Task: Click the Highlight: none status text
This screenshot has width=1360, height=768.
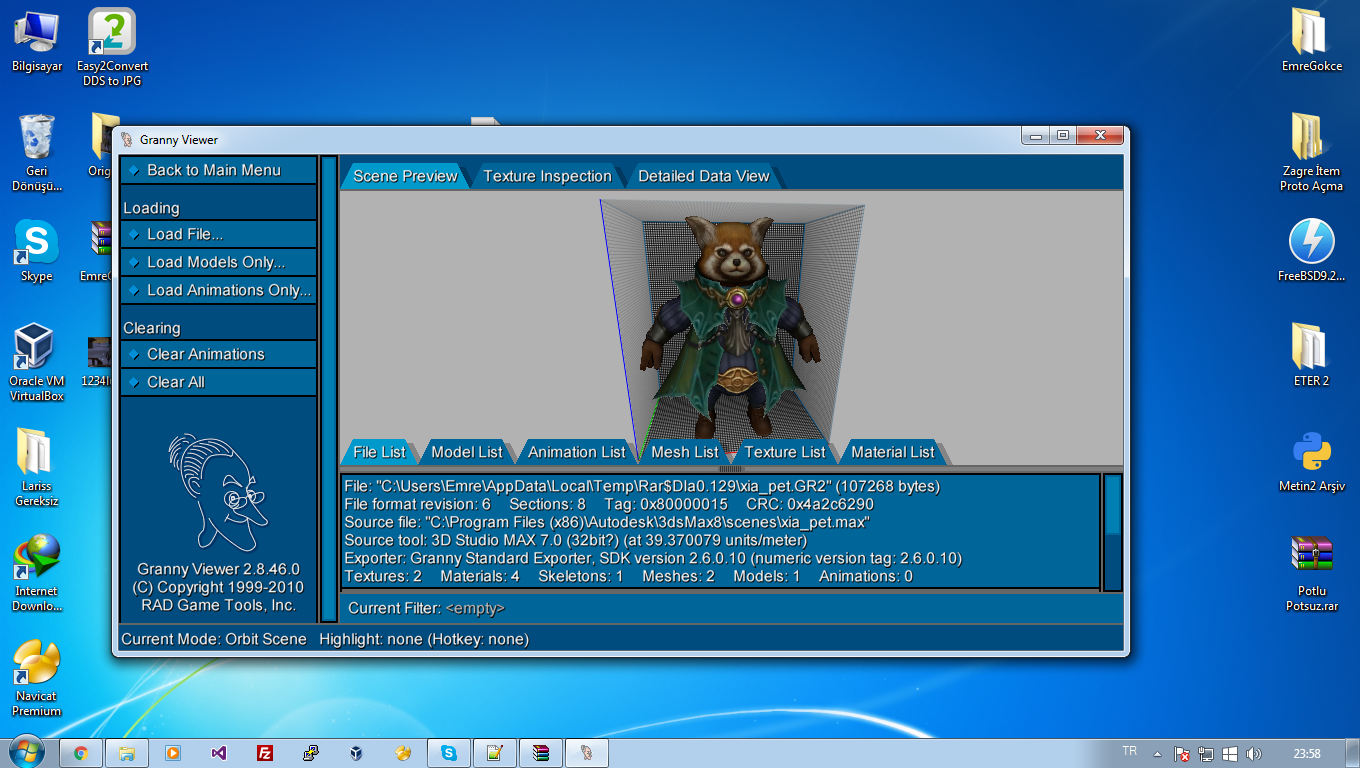Action: [424, 639]
